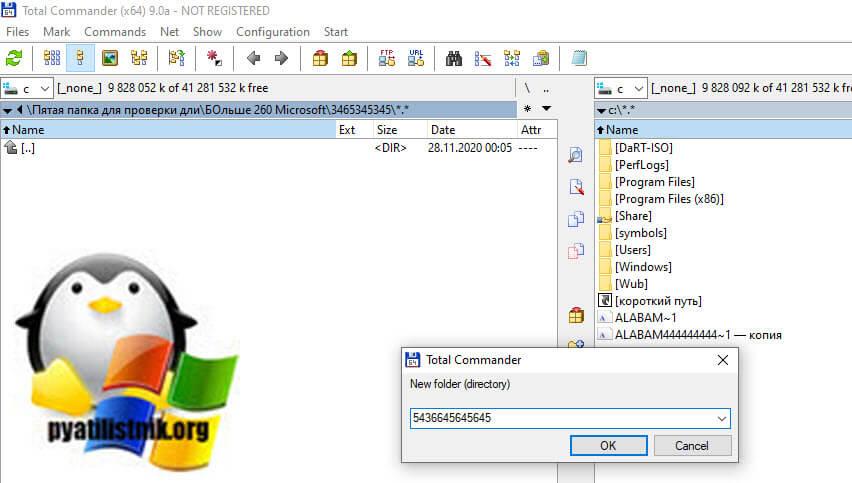Open the Show menu
The height and width of the screenshot is (483, 852).
(207, 32)
